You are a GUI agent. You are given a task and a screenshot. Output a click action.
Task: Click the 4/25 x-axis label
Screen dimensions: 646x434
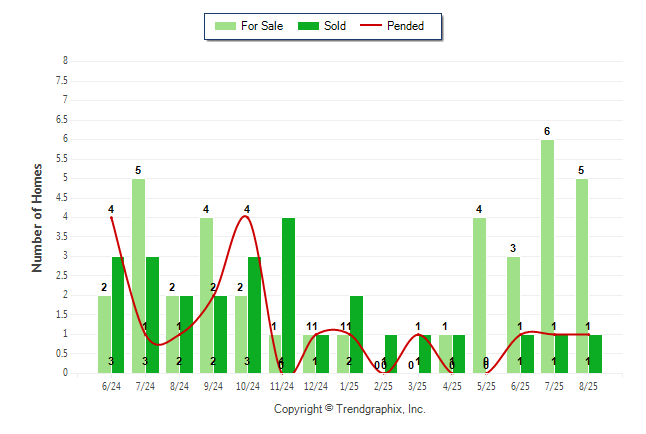452,386
